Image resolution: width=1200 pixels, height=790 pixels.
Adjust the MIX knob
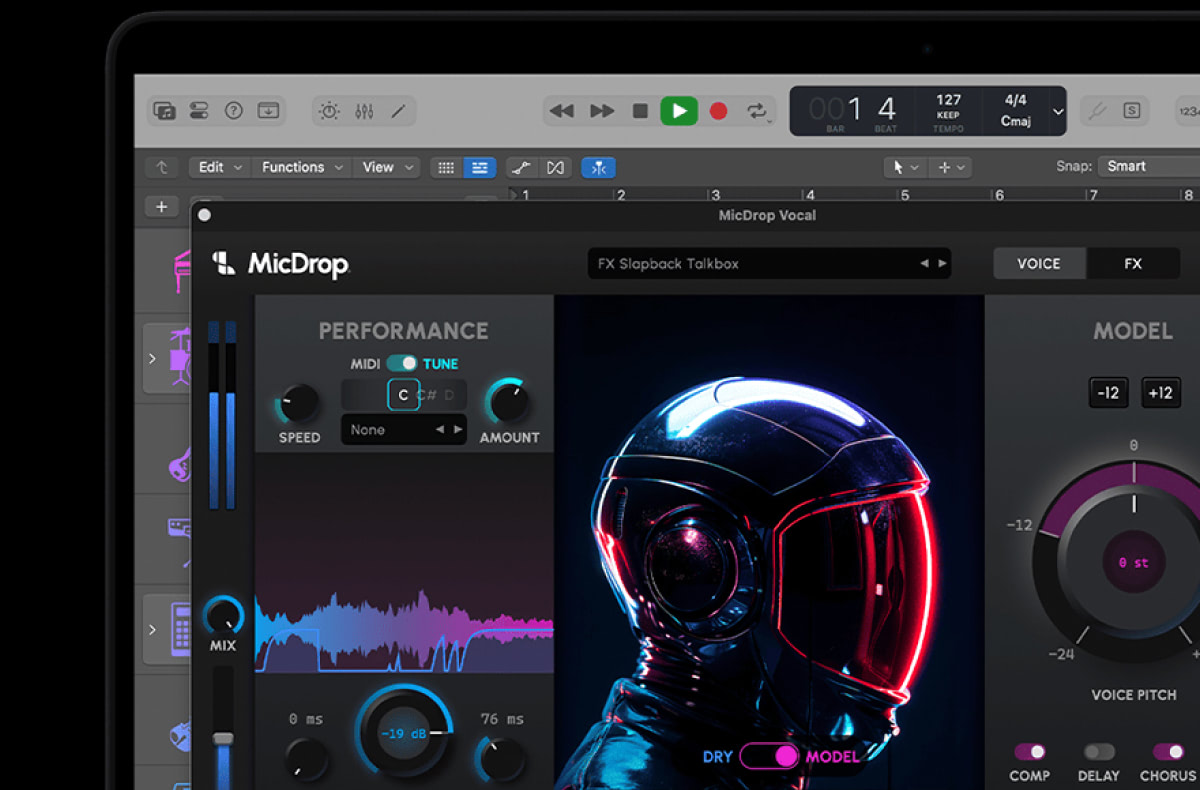[x=223, y=615]
